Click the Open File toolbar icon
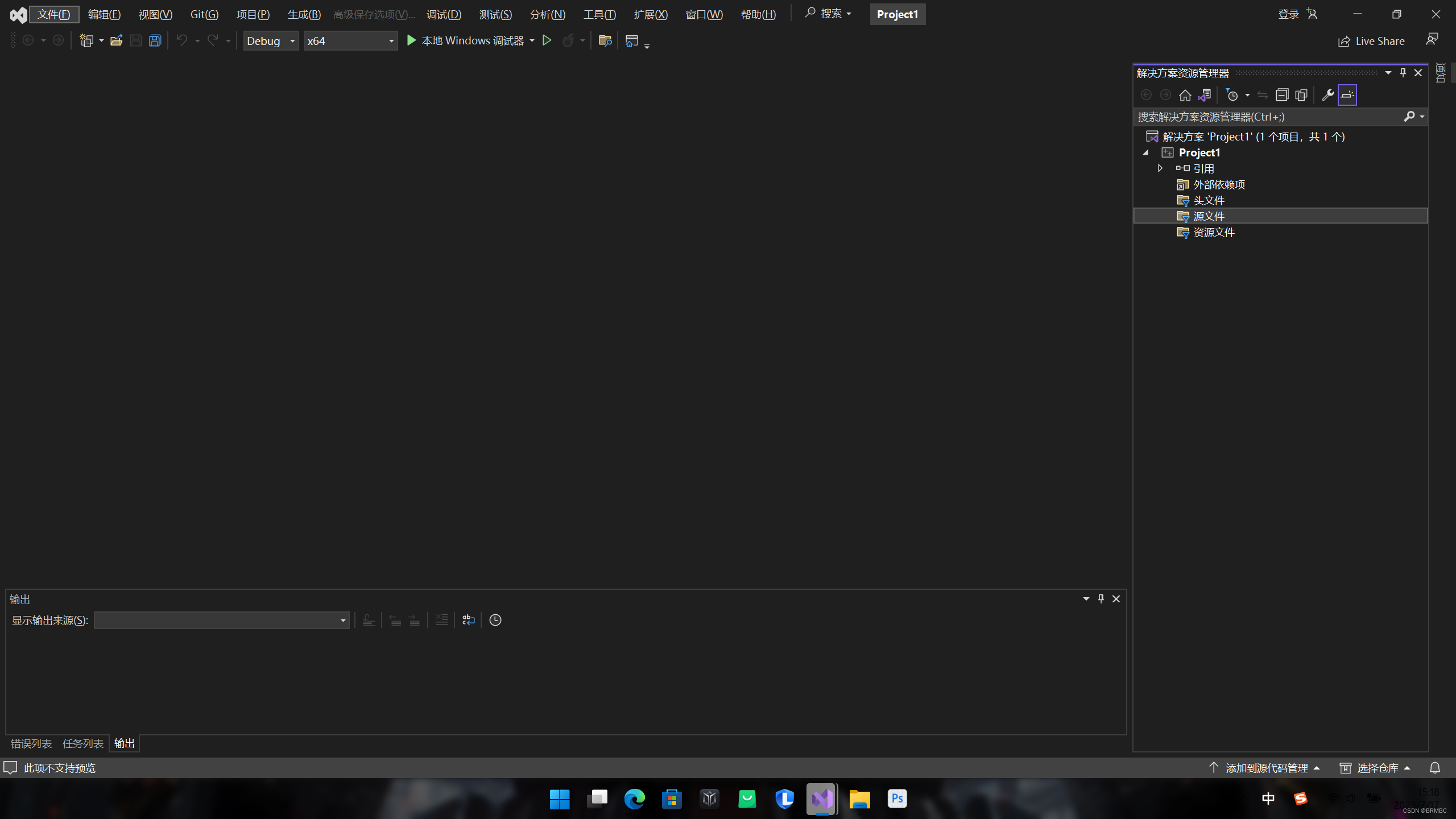Viewport: 1456px width, 819px height. pyautogui.click(x=116, y=40)
